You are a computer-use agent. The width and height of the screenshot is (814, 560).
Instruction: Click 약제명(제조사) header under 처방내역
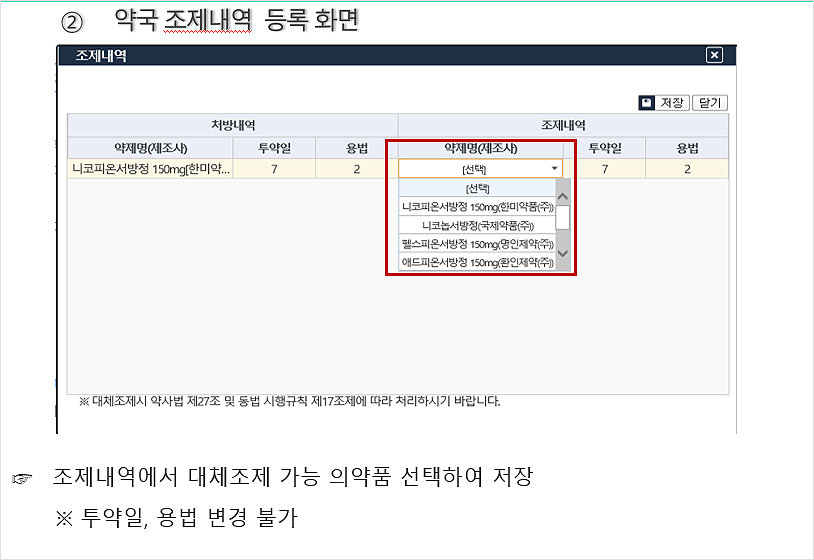coord(151,148)
